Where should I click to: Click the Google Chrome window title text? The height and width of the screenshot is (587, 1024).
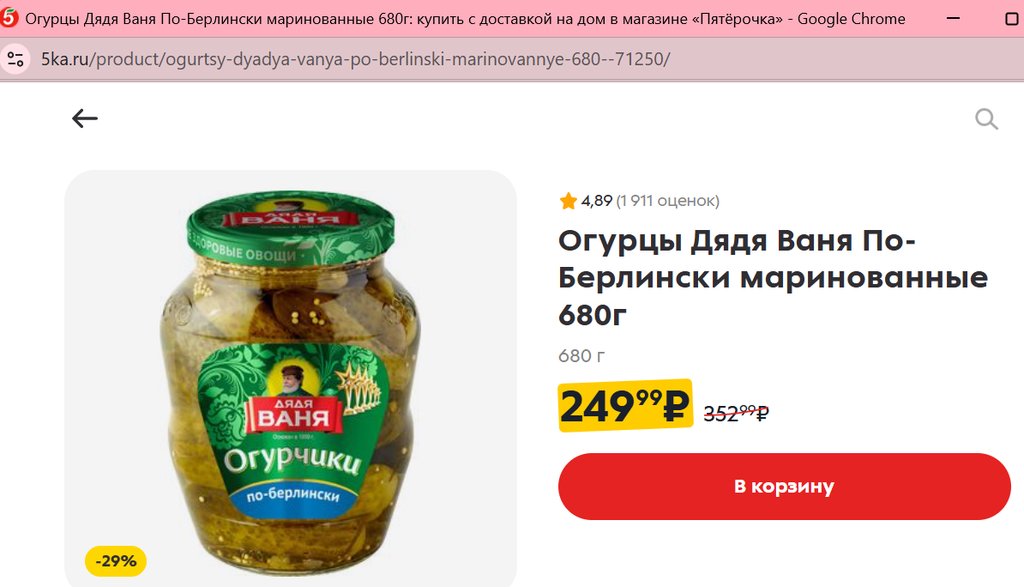tap(851, 19)
